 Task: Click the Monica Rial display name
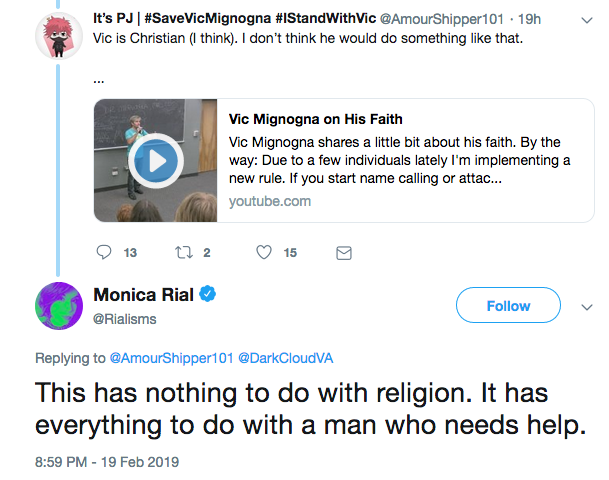click(x=143, y=294)
